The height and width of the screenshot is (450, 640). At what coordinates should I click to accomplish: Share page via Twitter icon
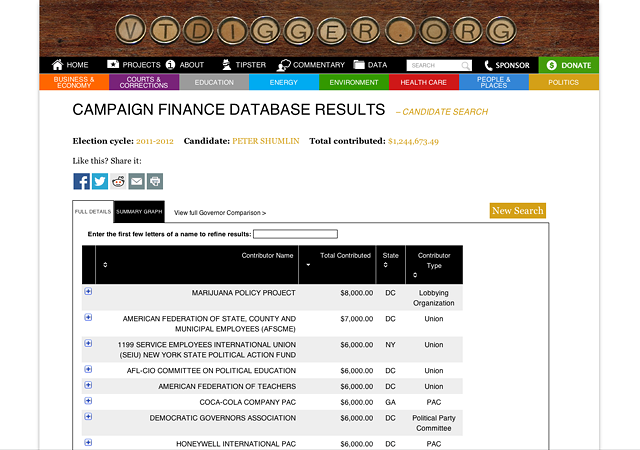100,181
